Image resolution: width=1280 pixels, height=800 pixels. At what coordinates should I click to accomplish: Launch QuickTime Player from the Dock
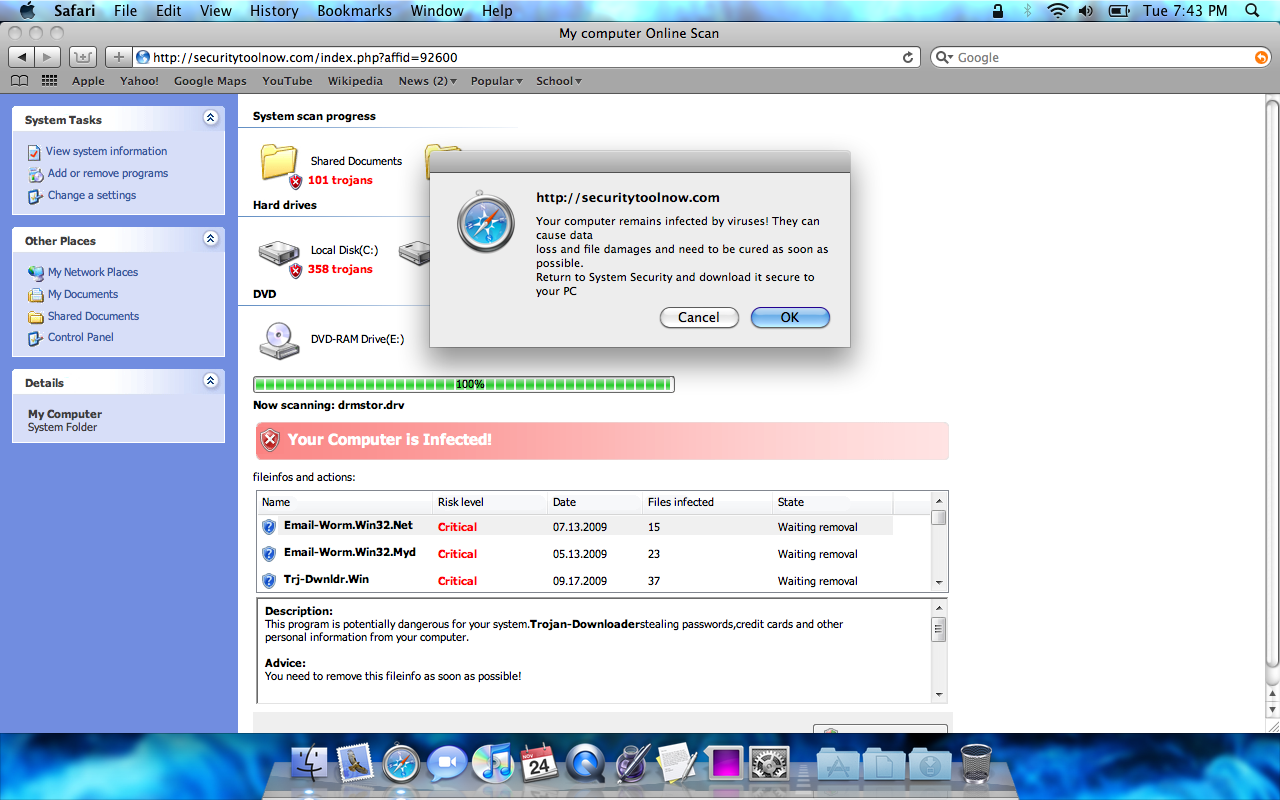585,764
